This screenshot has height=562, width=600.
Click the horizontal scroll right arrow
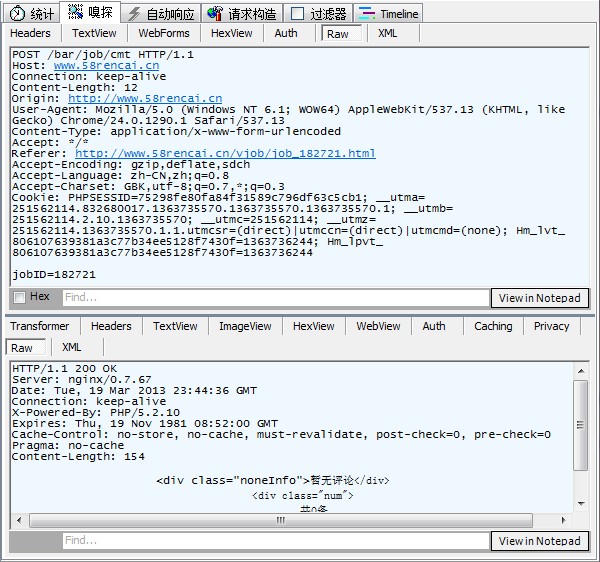(563, 520)
